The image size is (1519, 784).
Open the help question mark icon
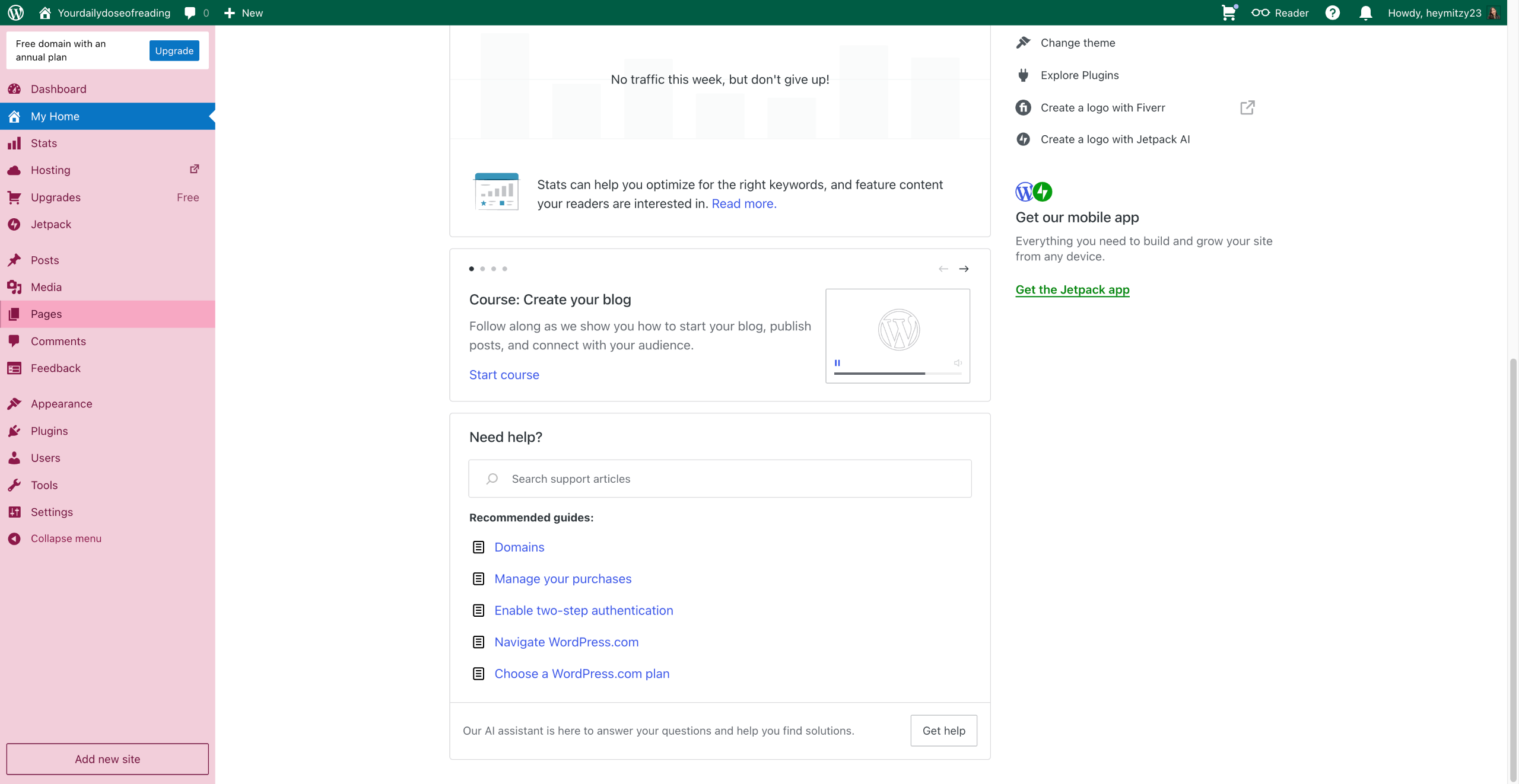click(1333, 12)
